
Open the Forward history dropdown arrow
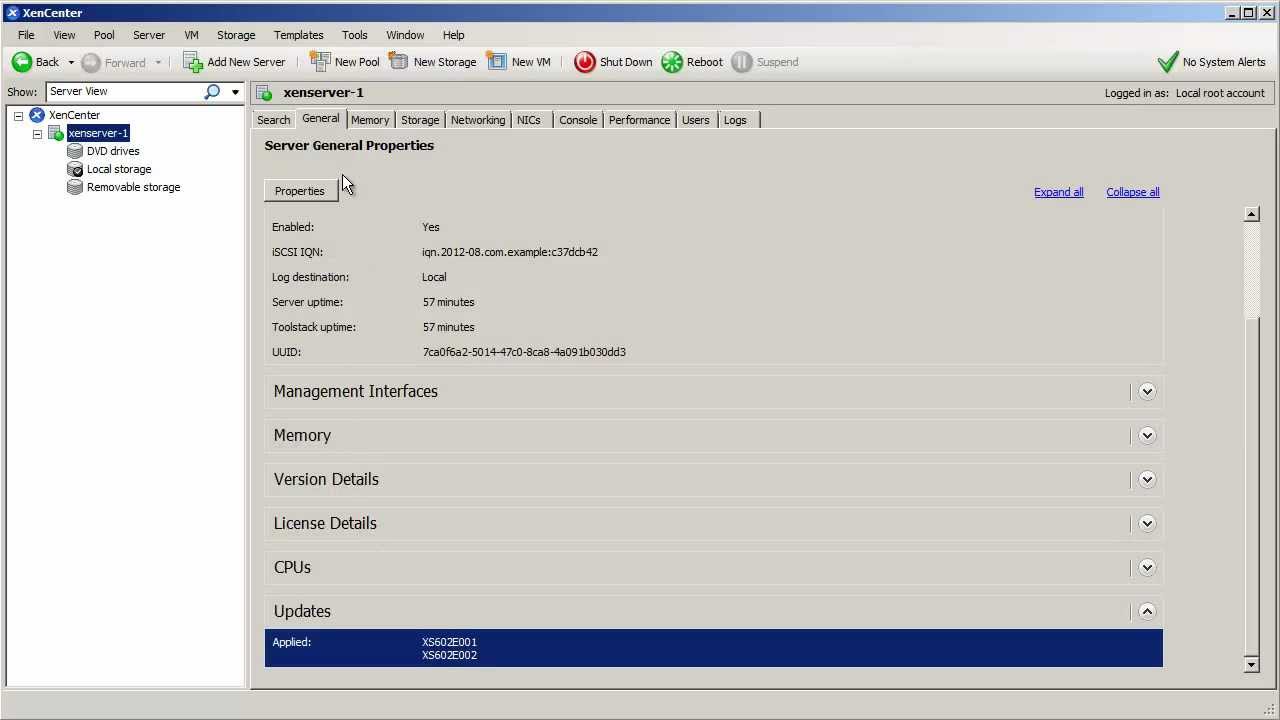tap(158, 63)
